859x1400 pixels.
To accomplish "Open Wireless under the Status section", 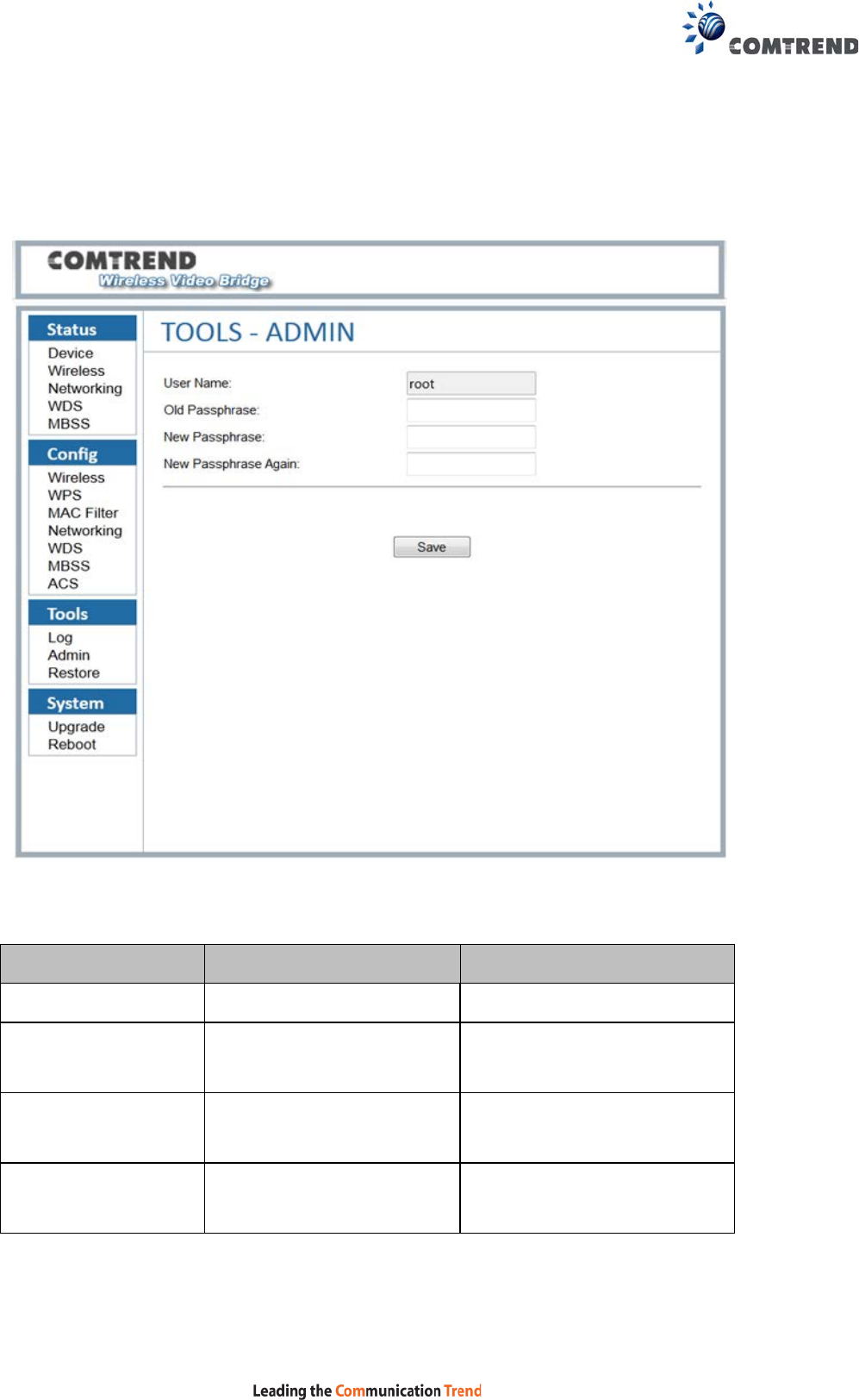I will tap(76, 371).
